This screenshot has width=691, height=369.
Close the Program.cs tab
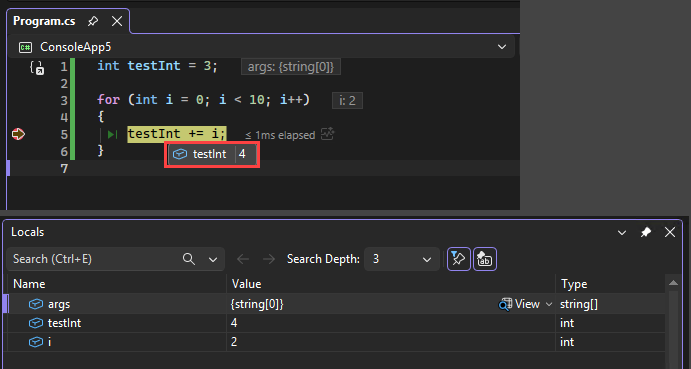[117, 21]
